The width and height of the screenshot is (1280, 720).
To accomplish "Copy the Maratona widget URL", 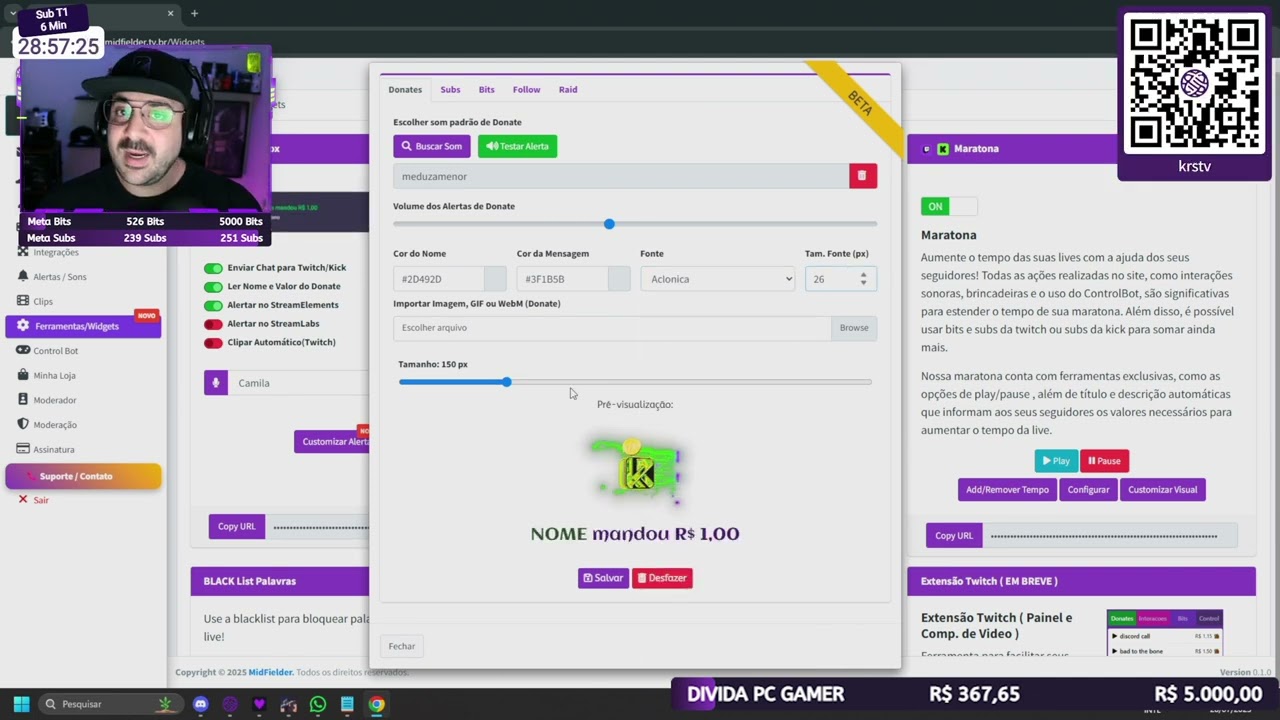I will (954, 536).
